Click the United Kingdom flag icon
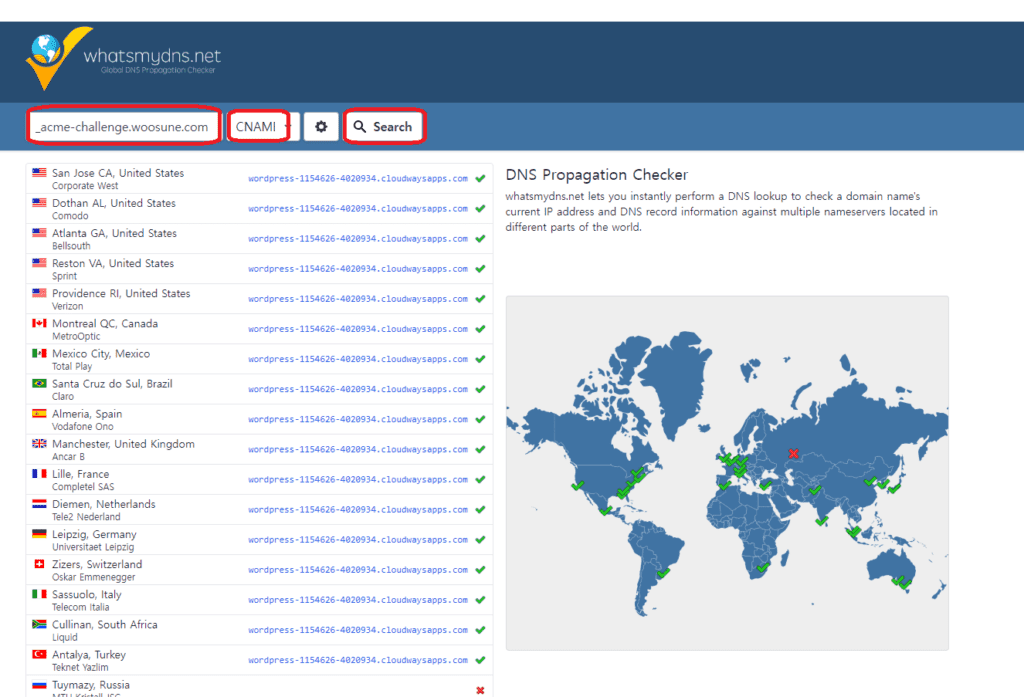The width and height of the screenshot is (1024, 697). click(39, 444)
